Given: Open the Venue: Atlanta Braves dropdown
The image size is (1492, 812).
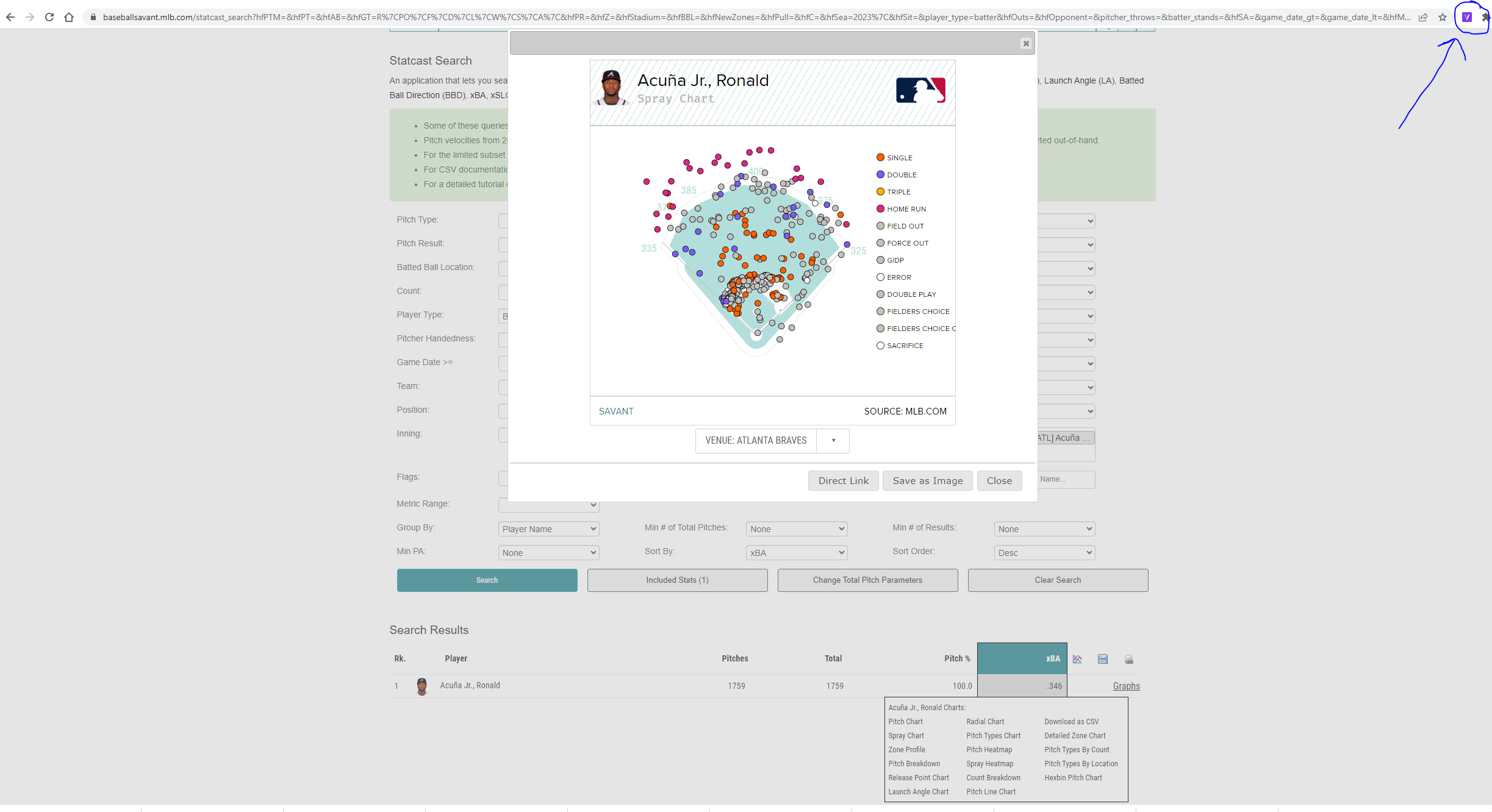Looking at the screenshot, I should click(x=772, y=441).
